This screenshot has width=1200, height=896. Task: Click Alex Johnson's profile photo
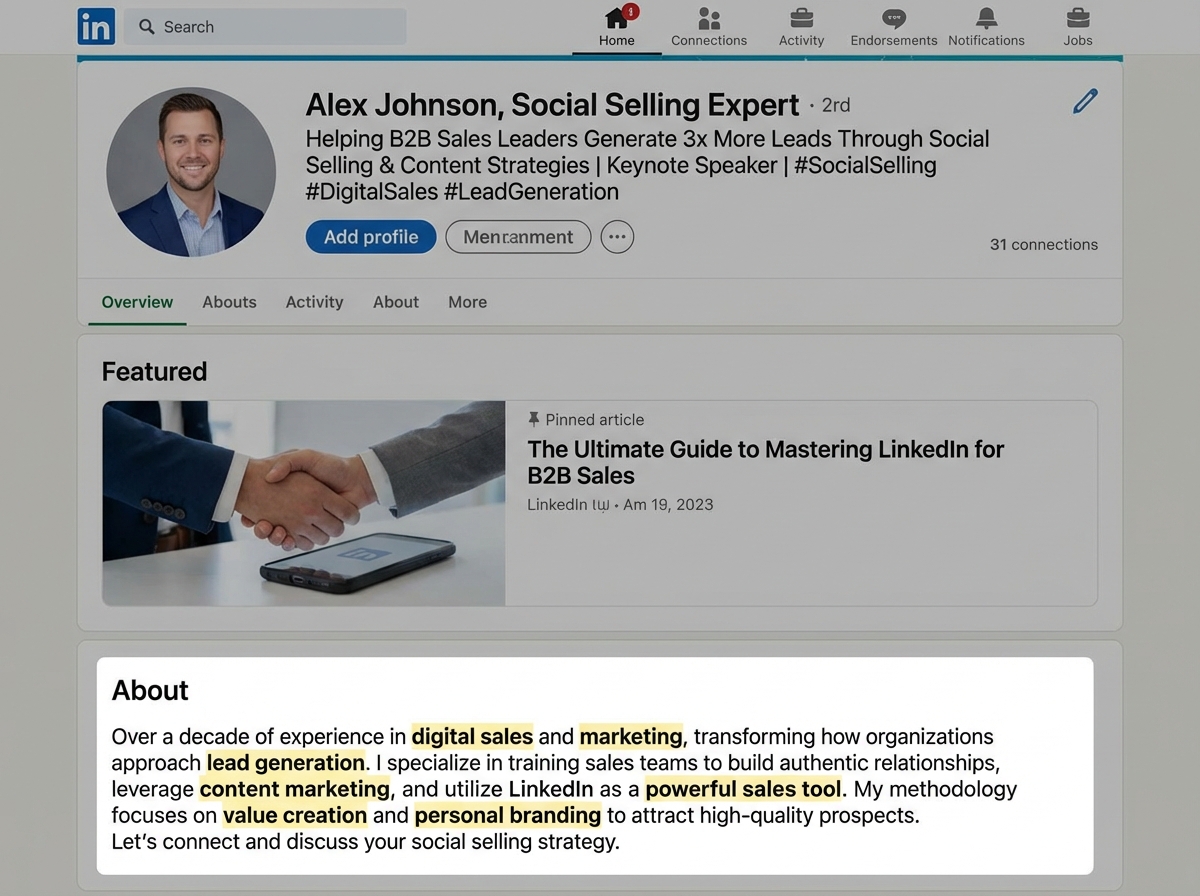point(190,171)
